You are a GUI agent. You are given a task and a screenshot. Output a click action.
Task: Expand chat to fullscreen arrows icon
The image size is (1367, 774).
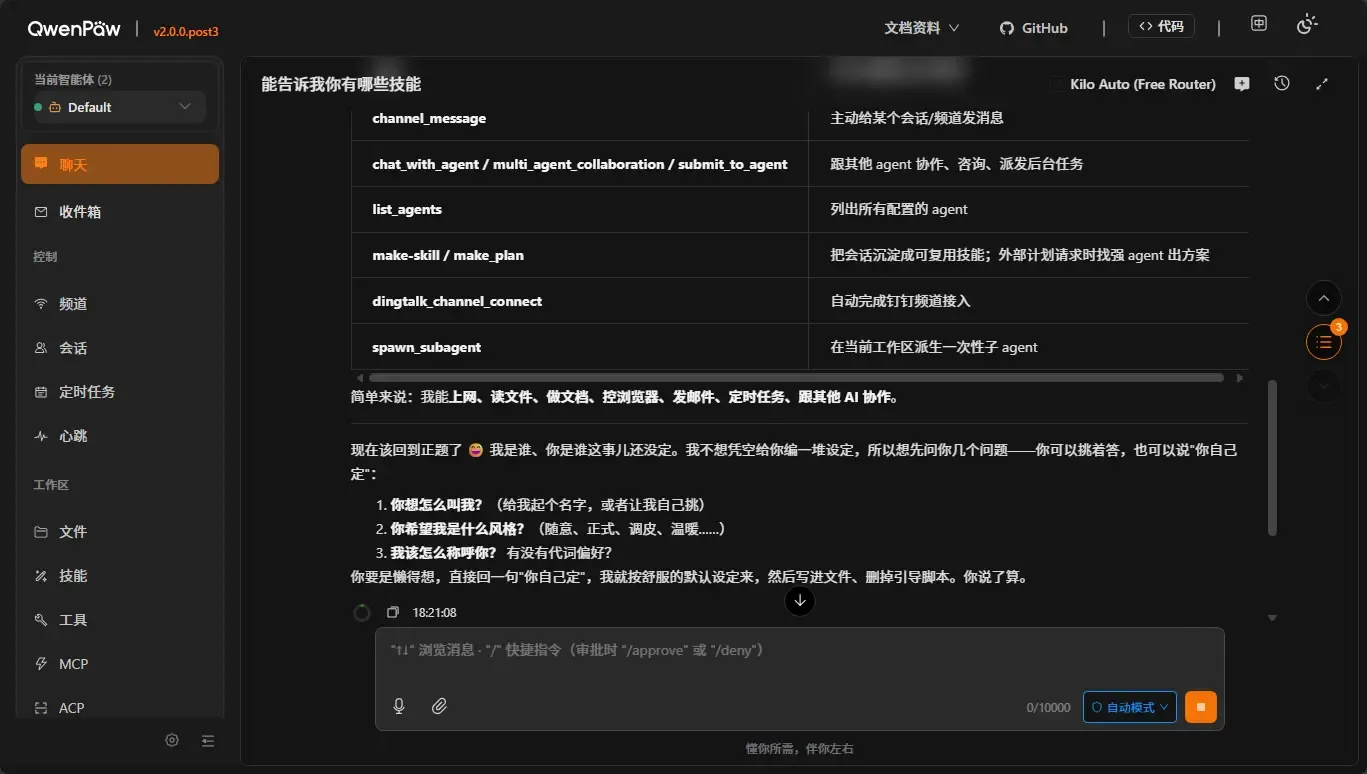coord(1322,84)
